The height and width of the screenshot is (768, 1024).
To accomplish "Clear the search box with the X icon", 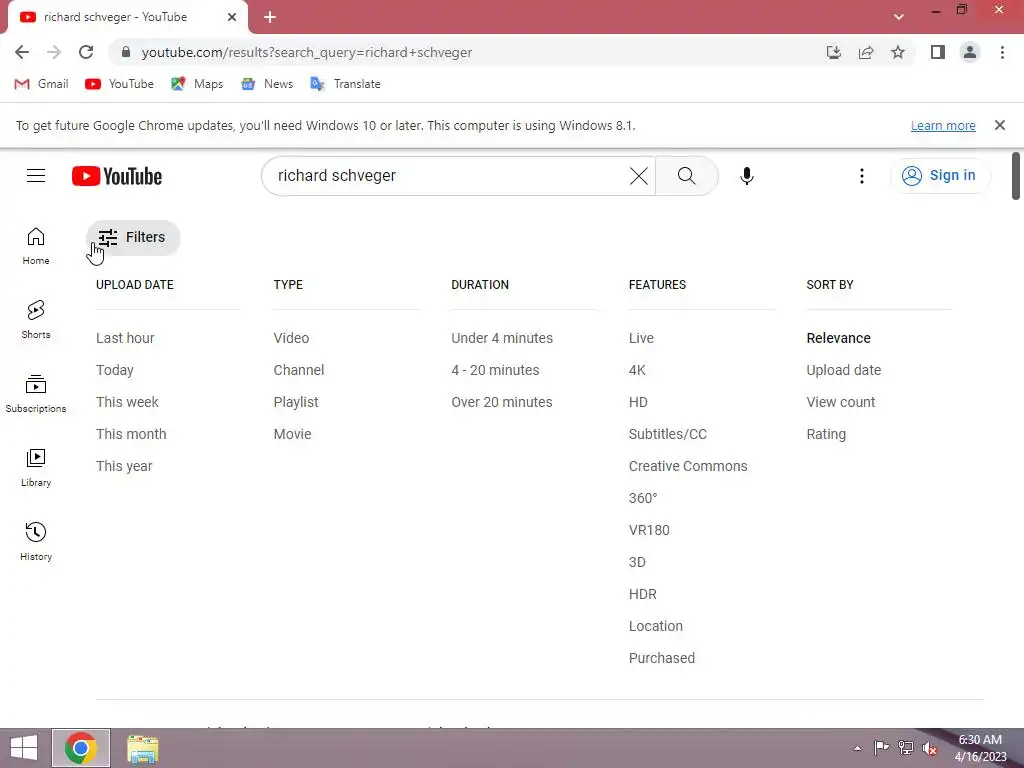I will pyautogui.click(x=639, y=176).
